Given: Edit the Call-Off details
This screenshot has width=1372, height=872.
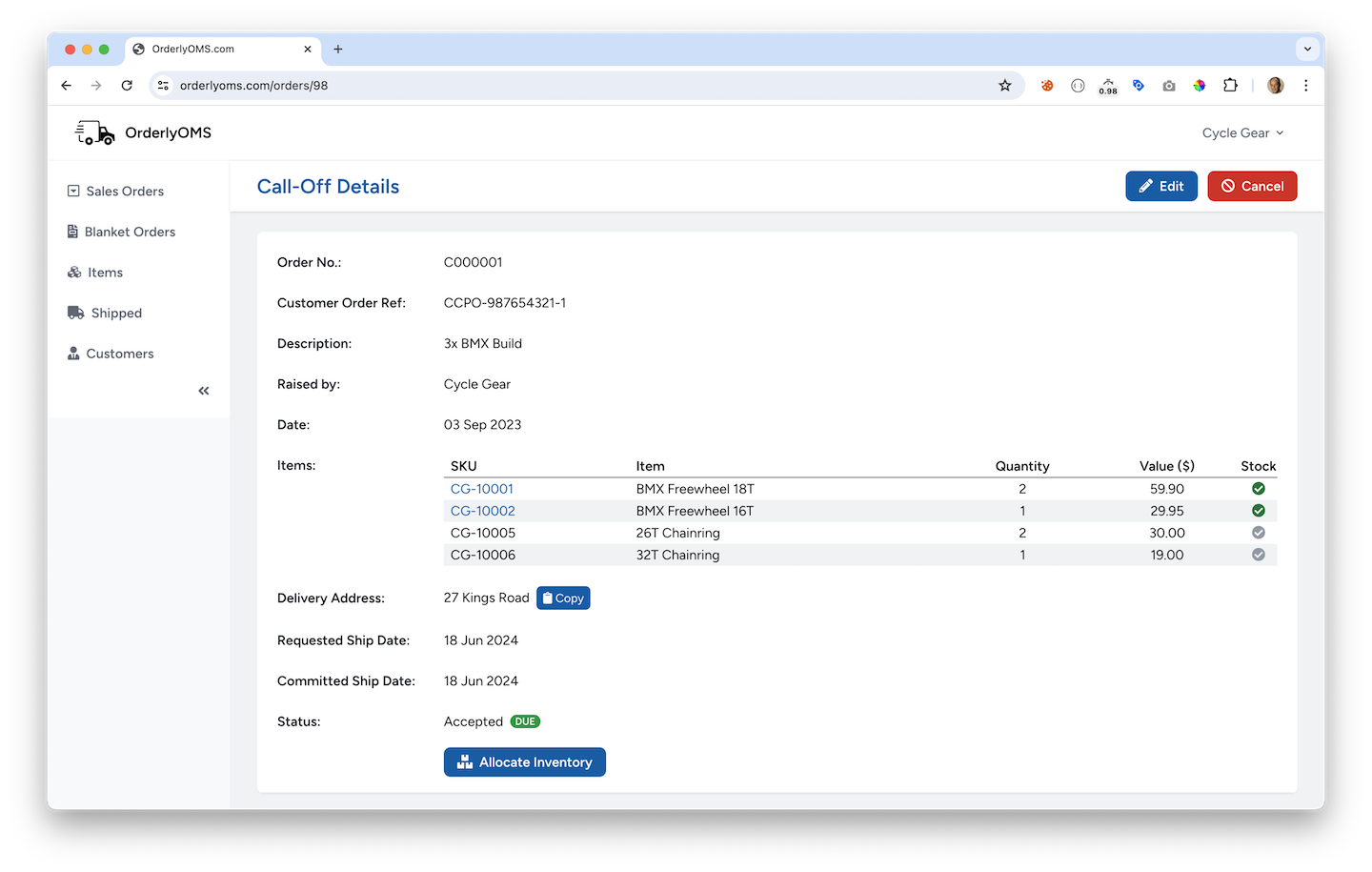Looking at the screenshot, I should pyautogui.click(x=1161, y=186).
